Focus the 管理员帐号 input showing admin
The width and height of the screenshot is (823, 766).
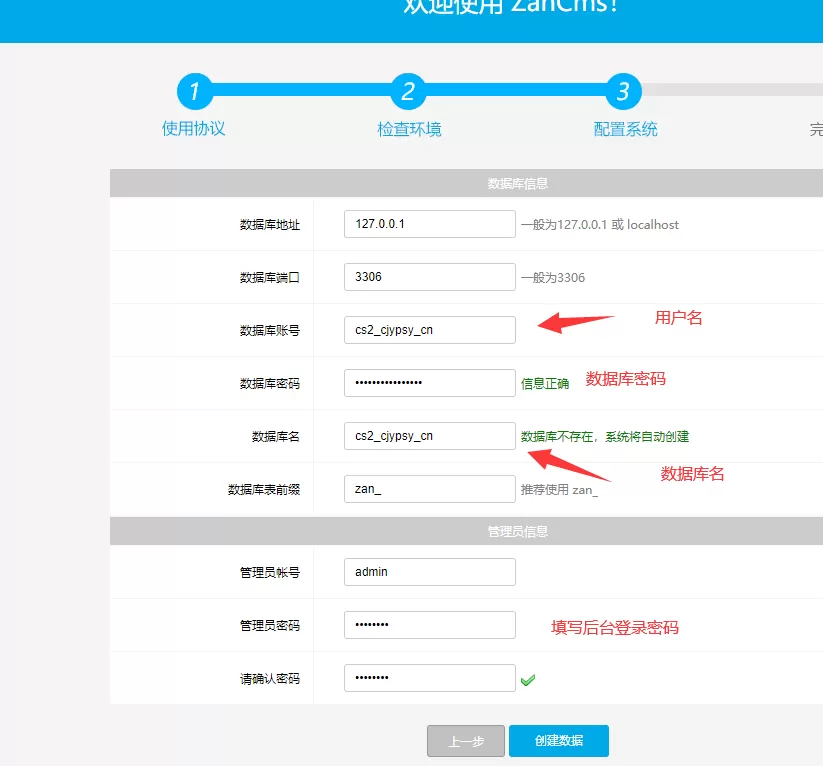pyautogui.click(x=430, y=572)
